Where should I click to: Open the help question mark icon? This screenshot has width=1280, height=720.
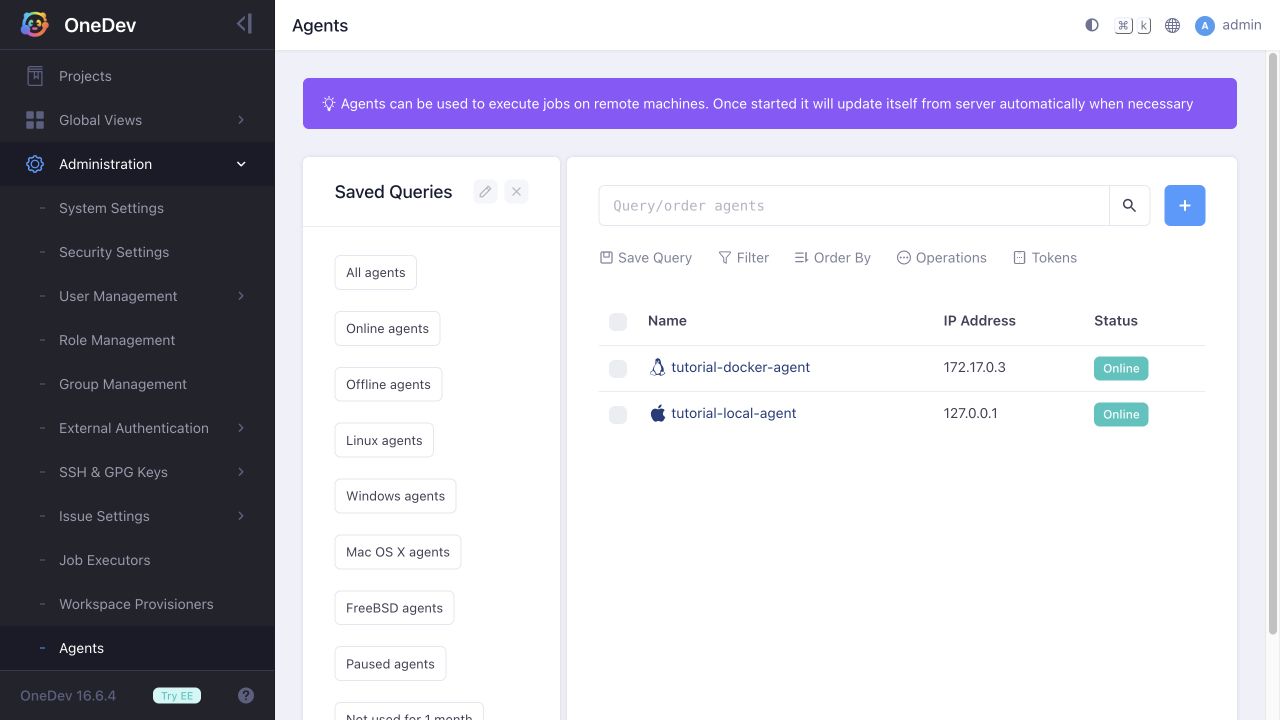pos(246,695)
